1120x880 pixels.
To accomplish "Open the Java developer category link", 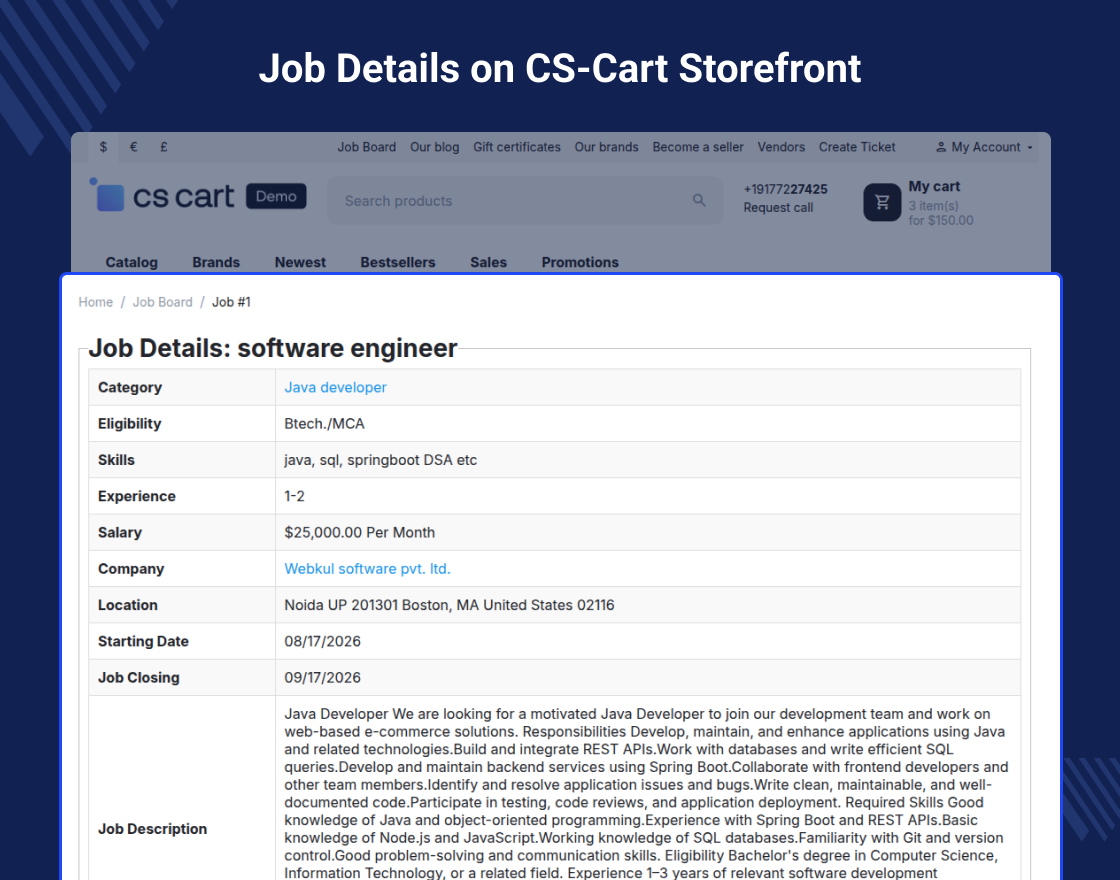I will [335, 387].
